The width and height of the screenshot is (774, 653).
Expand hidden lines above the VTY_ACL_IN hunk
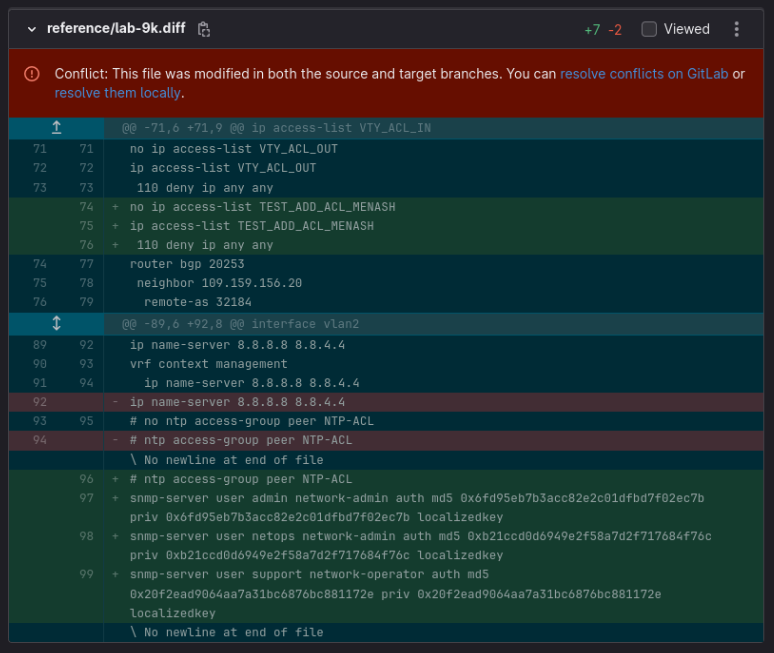[56, 128]
